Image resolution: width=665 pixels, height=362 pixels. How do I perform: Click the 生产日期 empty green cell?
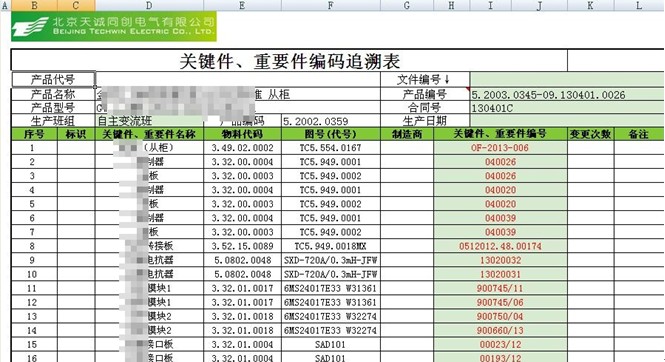point(567,120)
